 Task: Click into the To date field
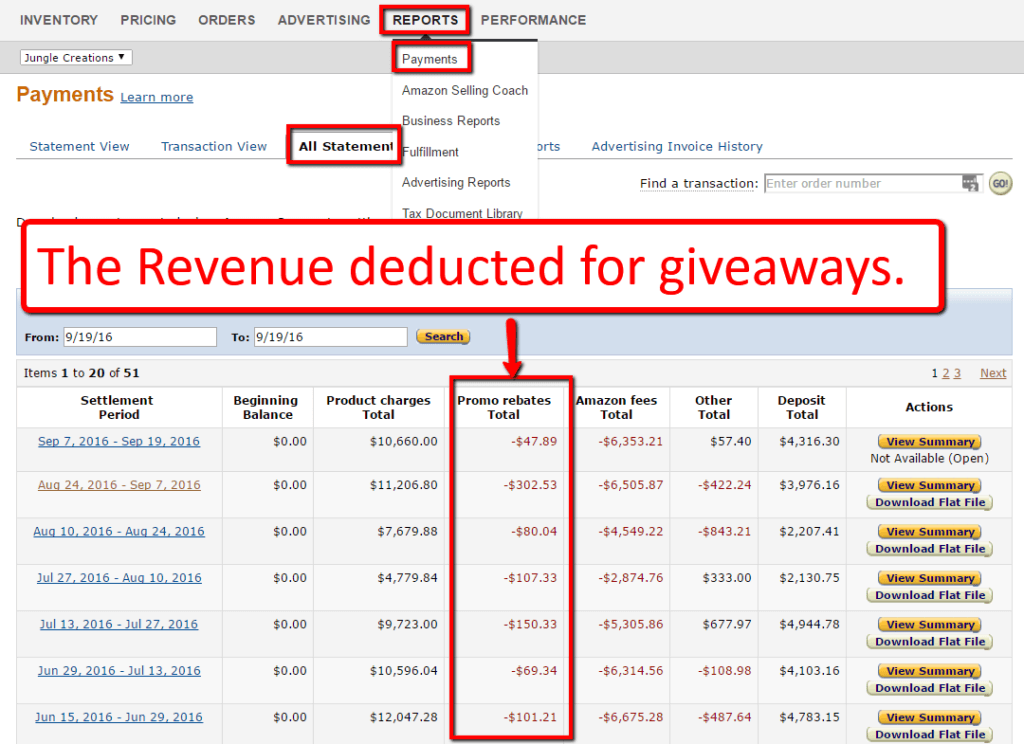point(330,337)
